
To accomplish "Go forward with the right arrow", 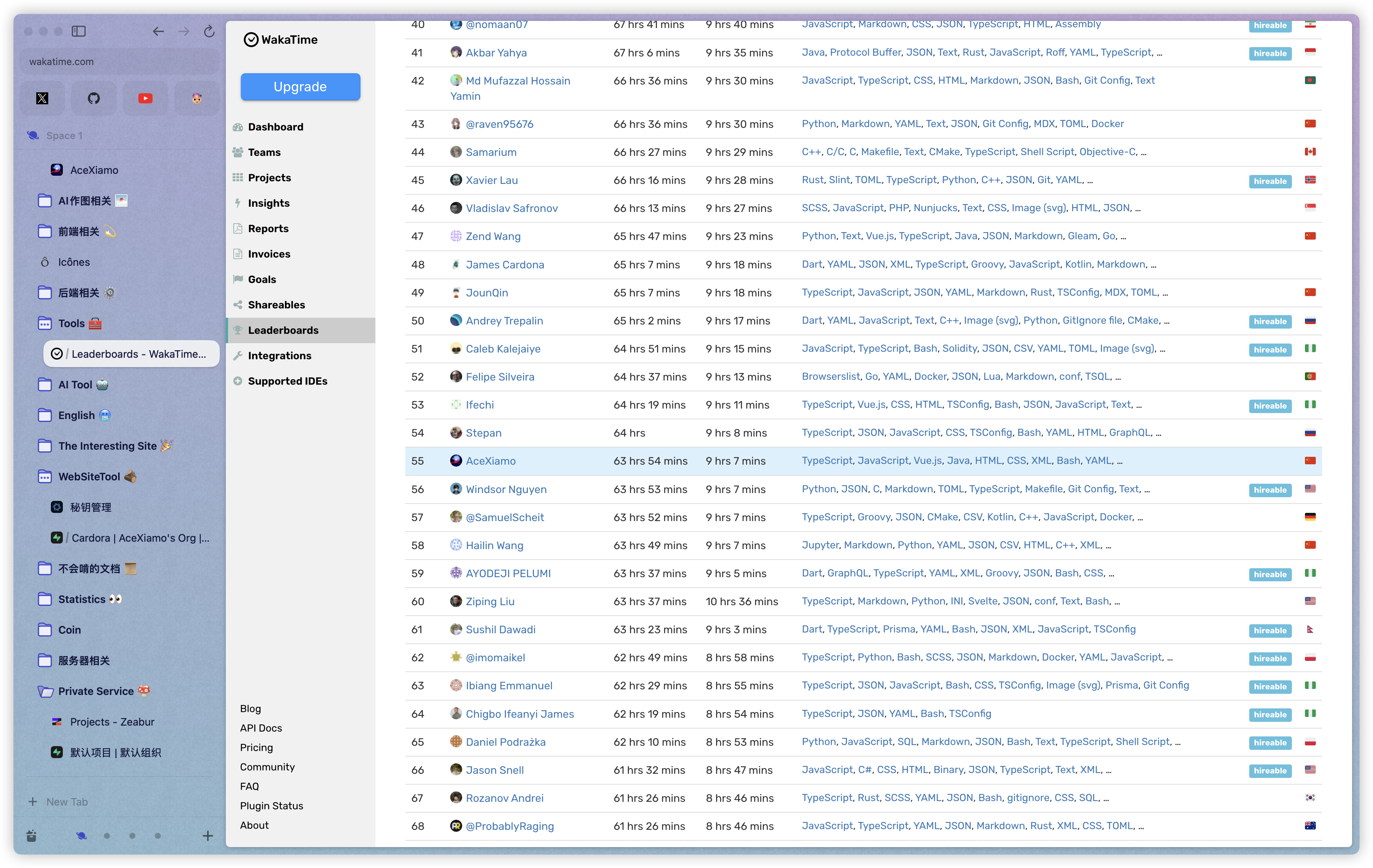I will click(x=184, y=31).
